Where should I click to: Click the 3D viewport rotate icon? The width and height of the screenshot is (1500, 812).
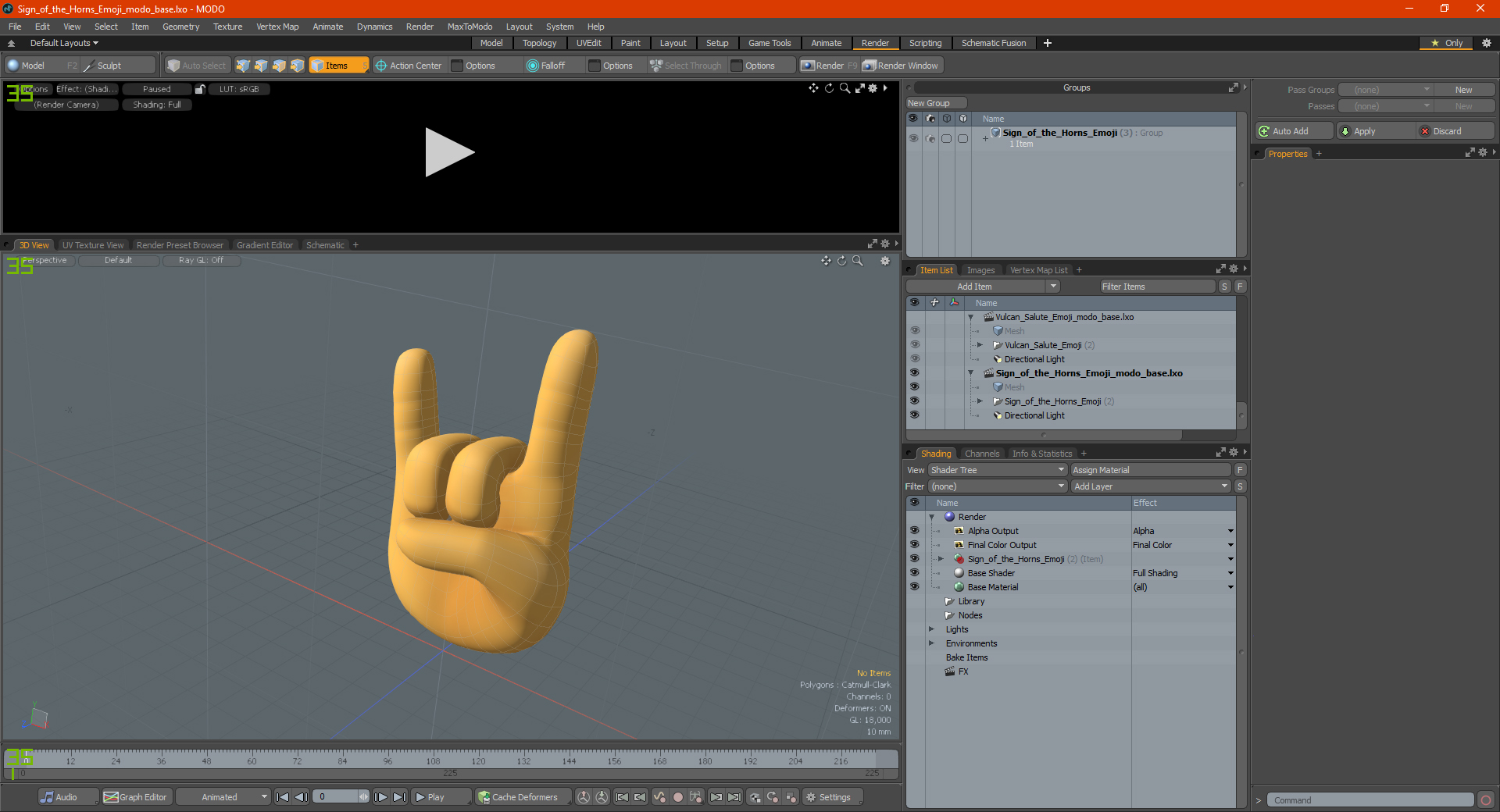point(841,261)
